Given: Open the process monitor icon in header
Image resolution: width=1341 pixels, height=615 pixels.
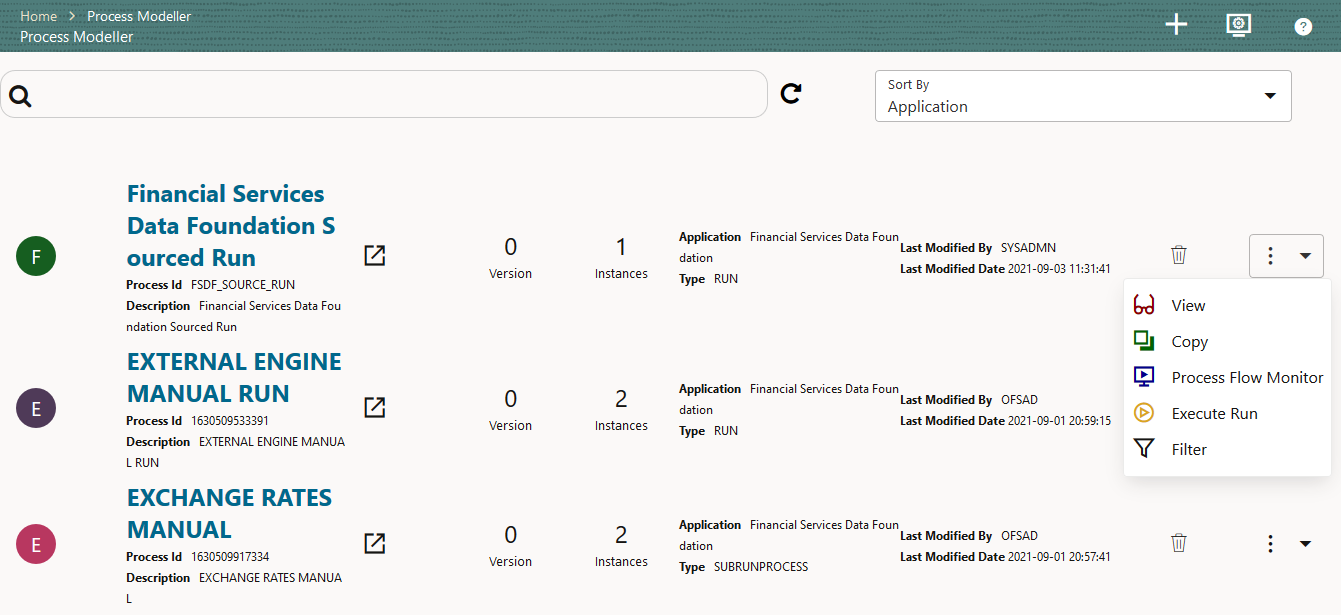Looking at the screenshot, I should (1239, 25).
